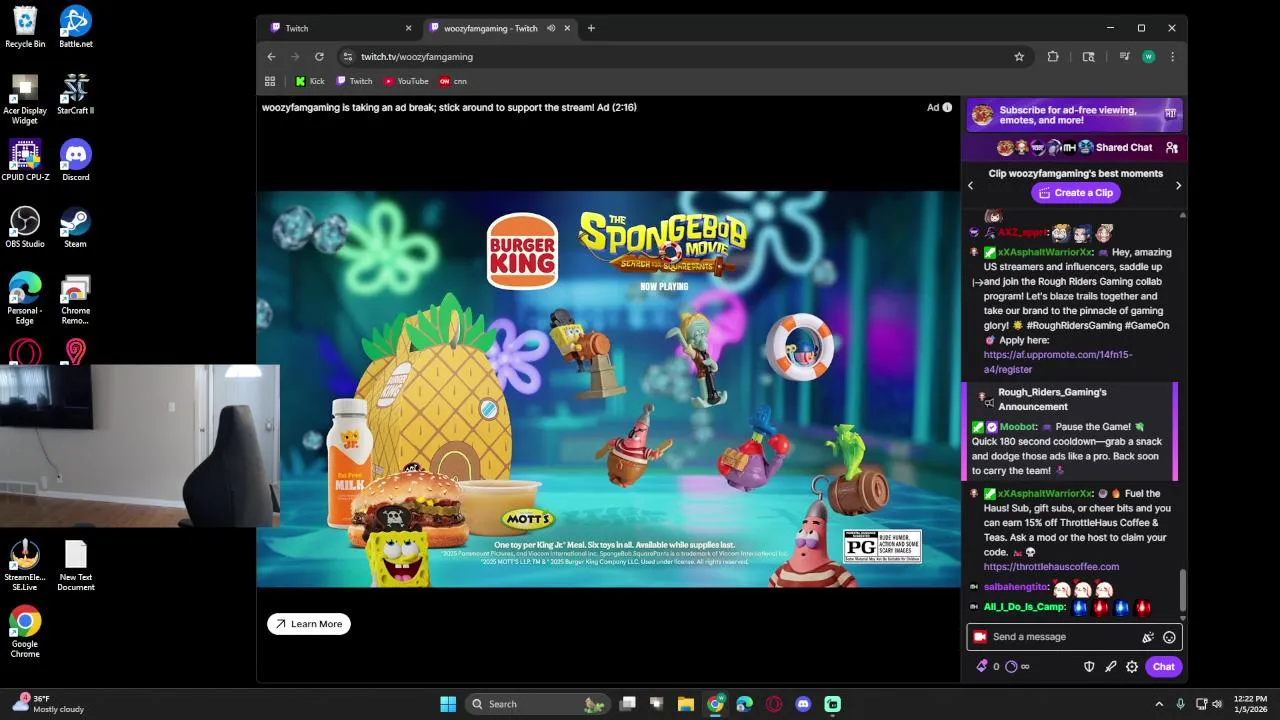Click the ad info icon next to Ad
Image resolution: width=1280 pixels, height=720 pixels.
coord(947,107)
